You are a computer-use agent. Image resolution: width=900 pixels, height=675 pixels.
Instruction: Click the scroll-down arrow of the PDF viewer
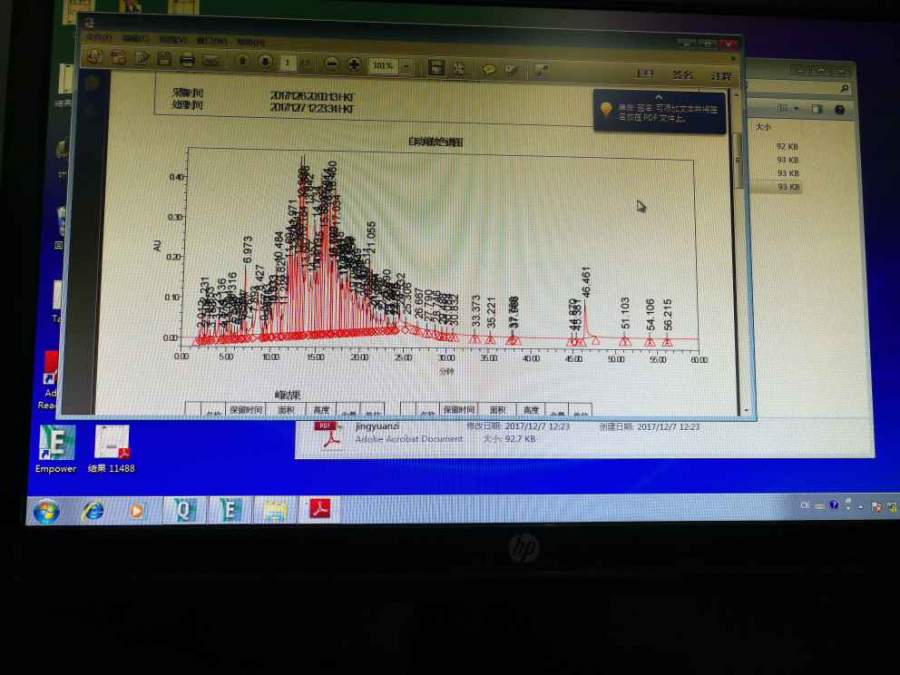pos(746,410)
